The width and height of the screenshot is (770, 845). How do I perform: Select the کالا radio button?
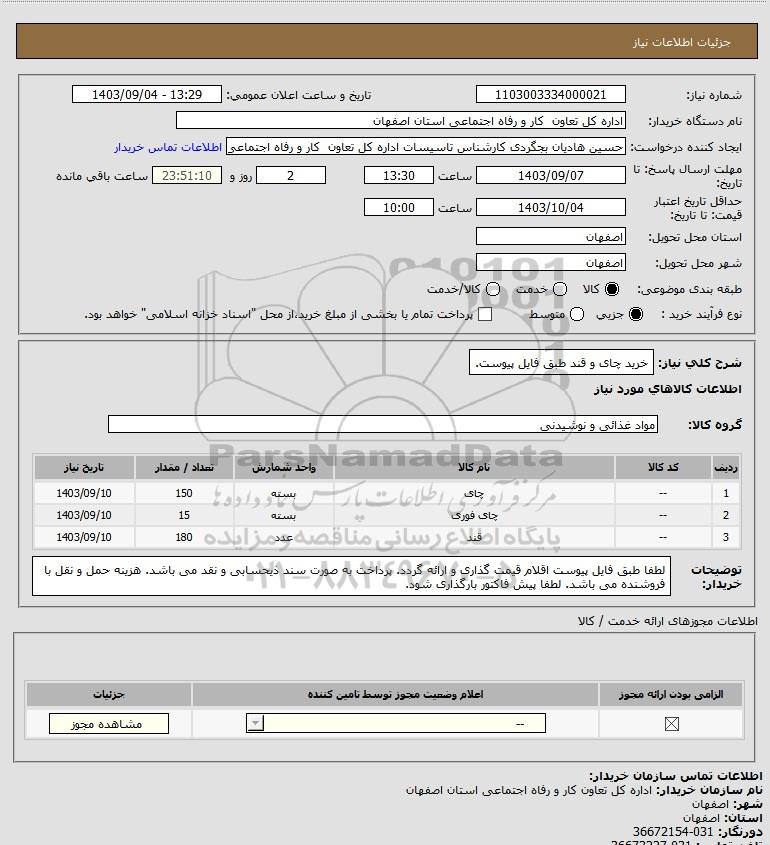[x=612, y=289]
